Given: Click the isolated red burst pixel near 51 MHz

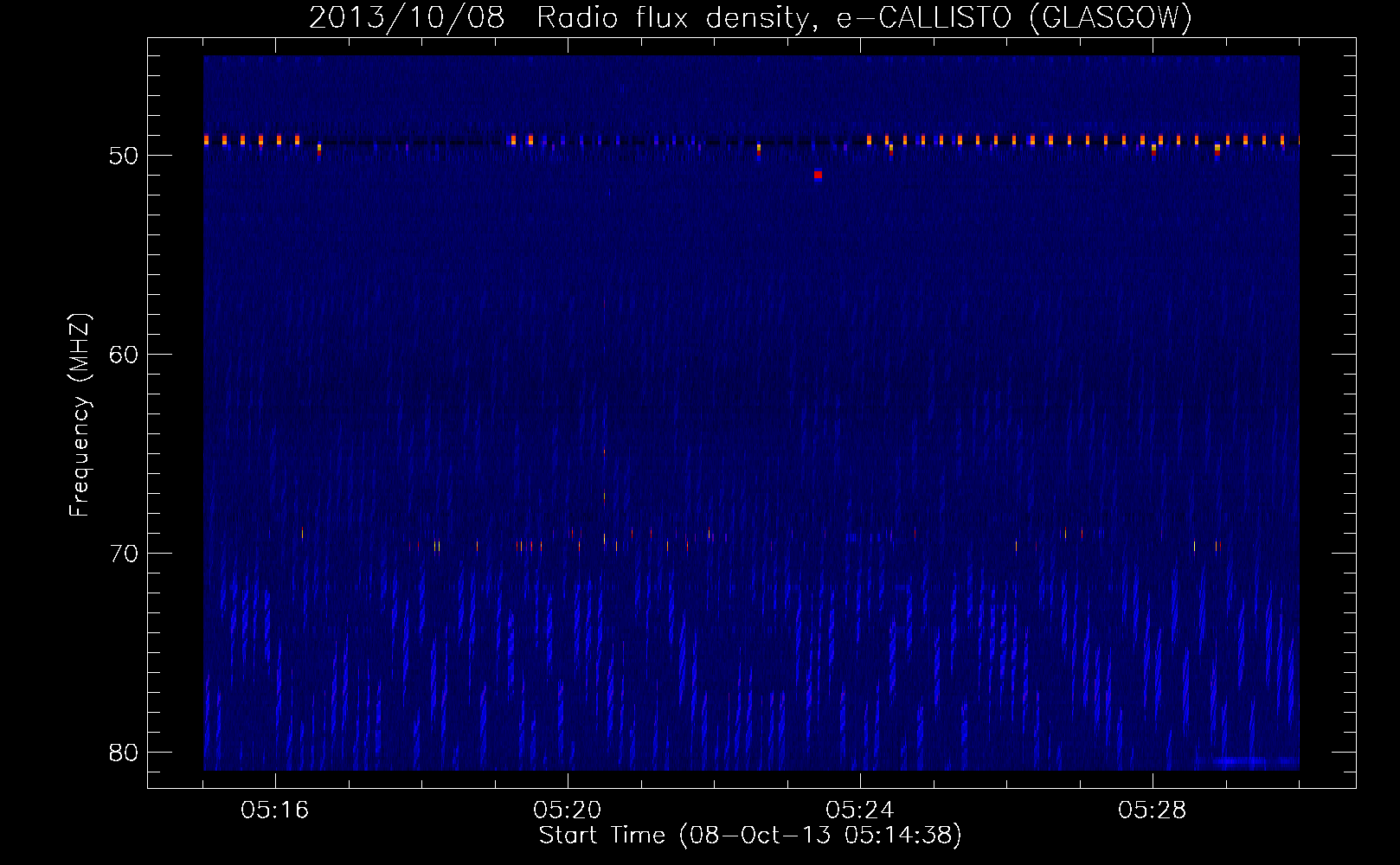Looking at the screenshot, I should point(818,175).
